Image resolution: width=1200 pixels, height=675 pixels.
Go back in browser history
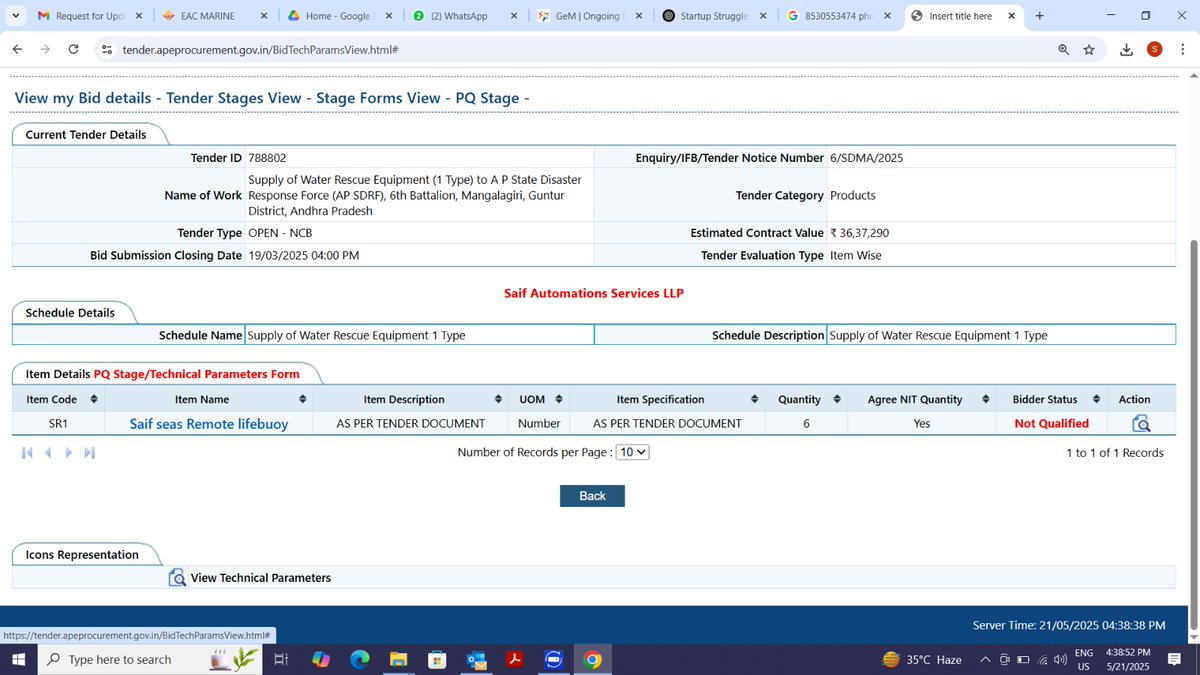click(x=17, y=49)
